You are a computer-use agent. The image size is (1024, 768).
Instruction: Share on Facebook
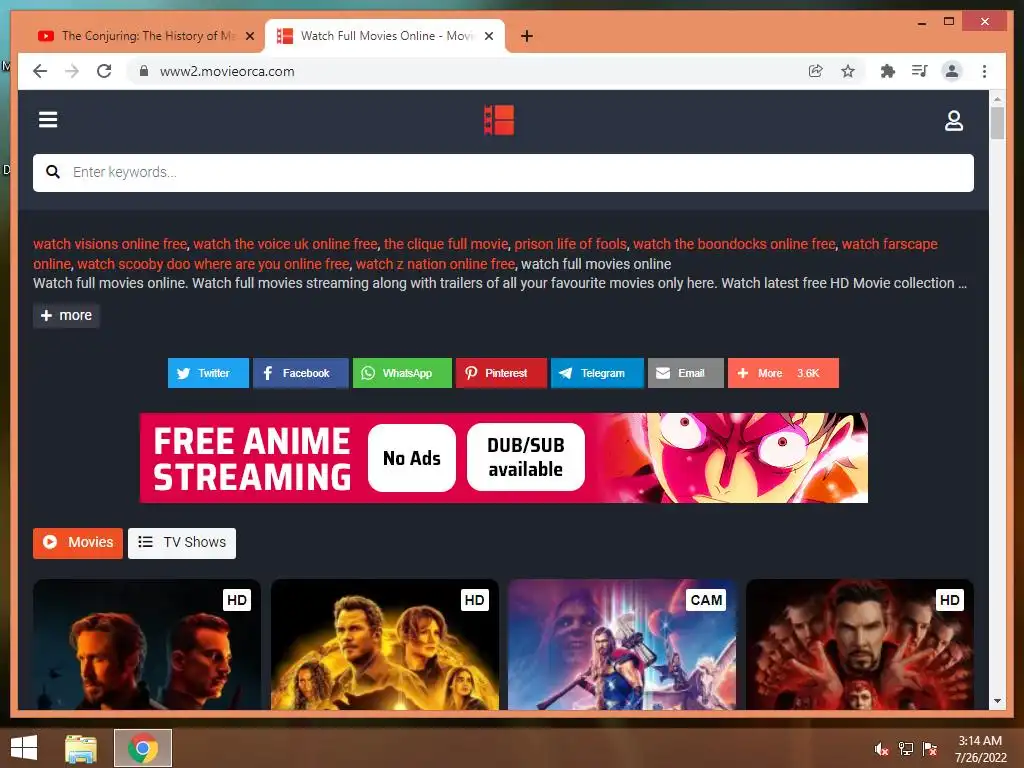coord(300,373)
